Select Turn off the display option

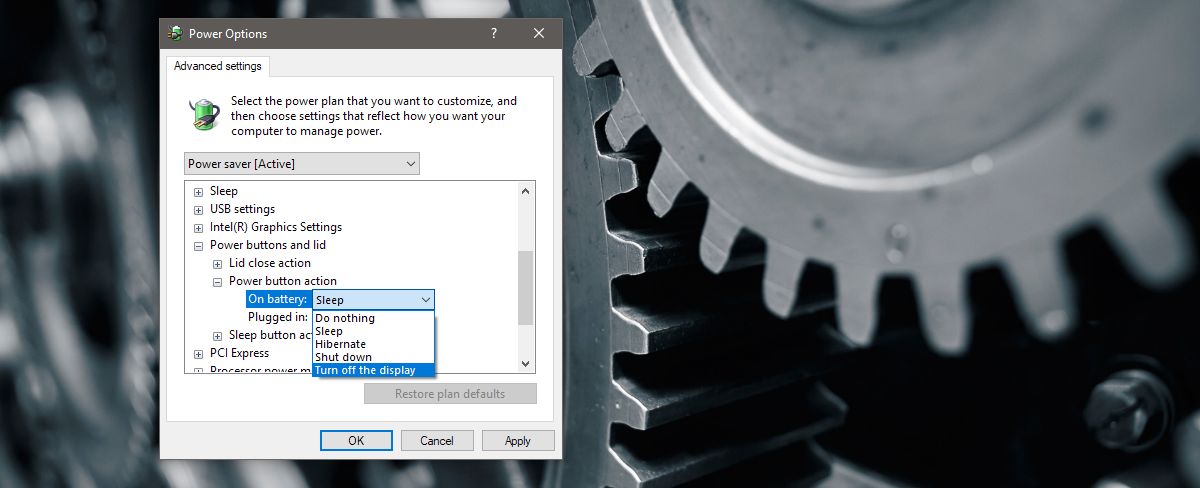[373, 370]
